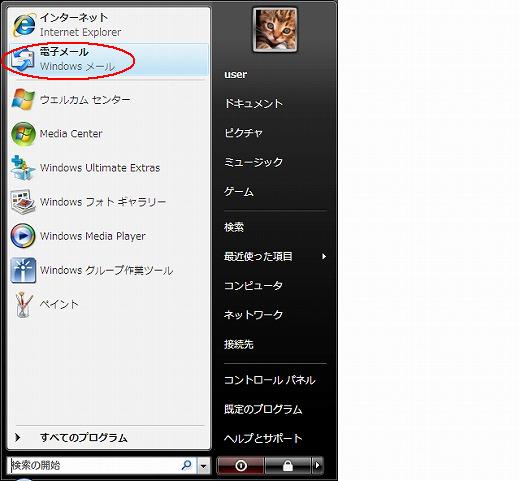Viewport: 520px width, 481px height.
Task: Click the ペイント brush cup icon
Action: click(x=24, y=304)
